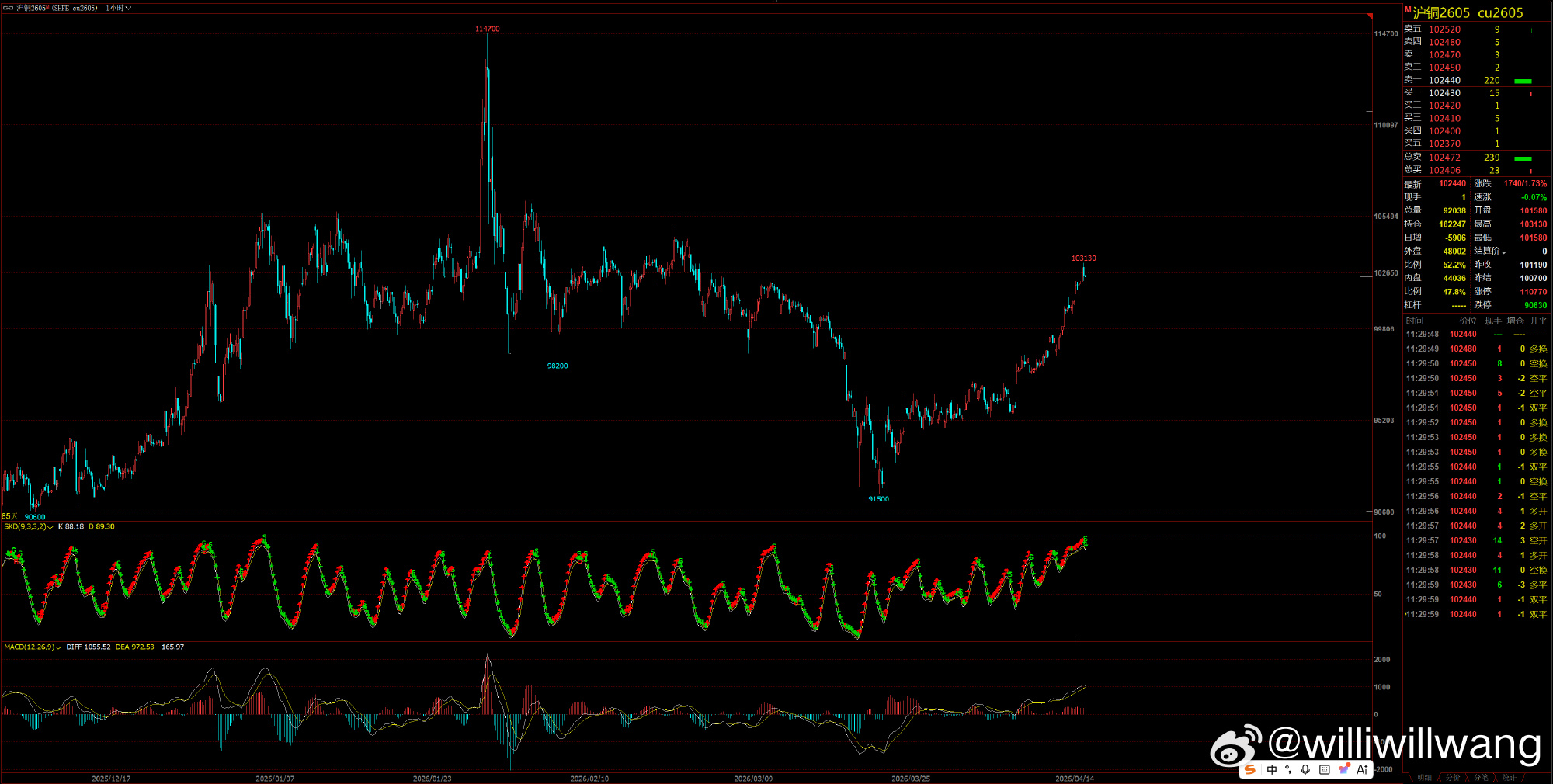Open the soft keyboard icon in IME bar
This screenshot has height=784, width=1553.
[x=1324, y=769]
